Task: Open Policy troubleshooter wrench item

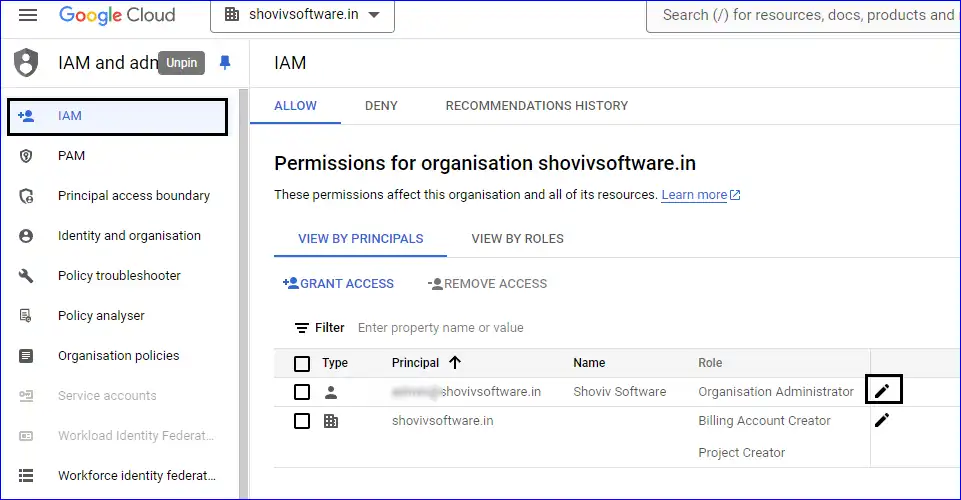Action: 119,276
